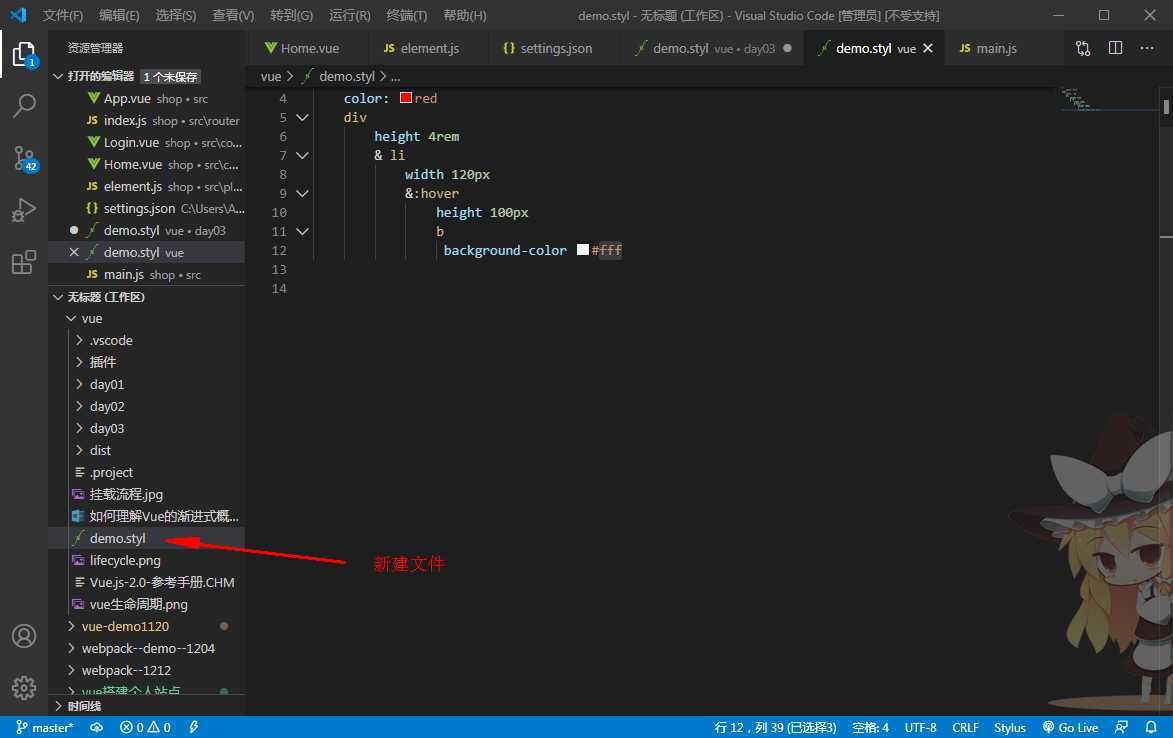
Task: Open the 帮助(H) menu
Action: click(465, 15)
